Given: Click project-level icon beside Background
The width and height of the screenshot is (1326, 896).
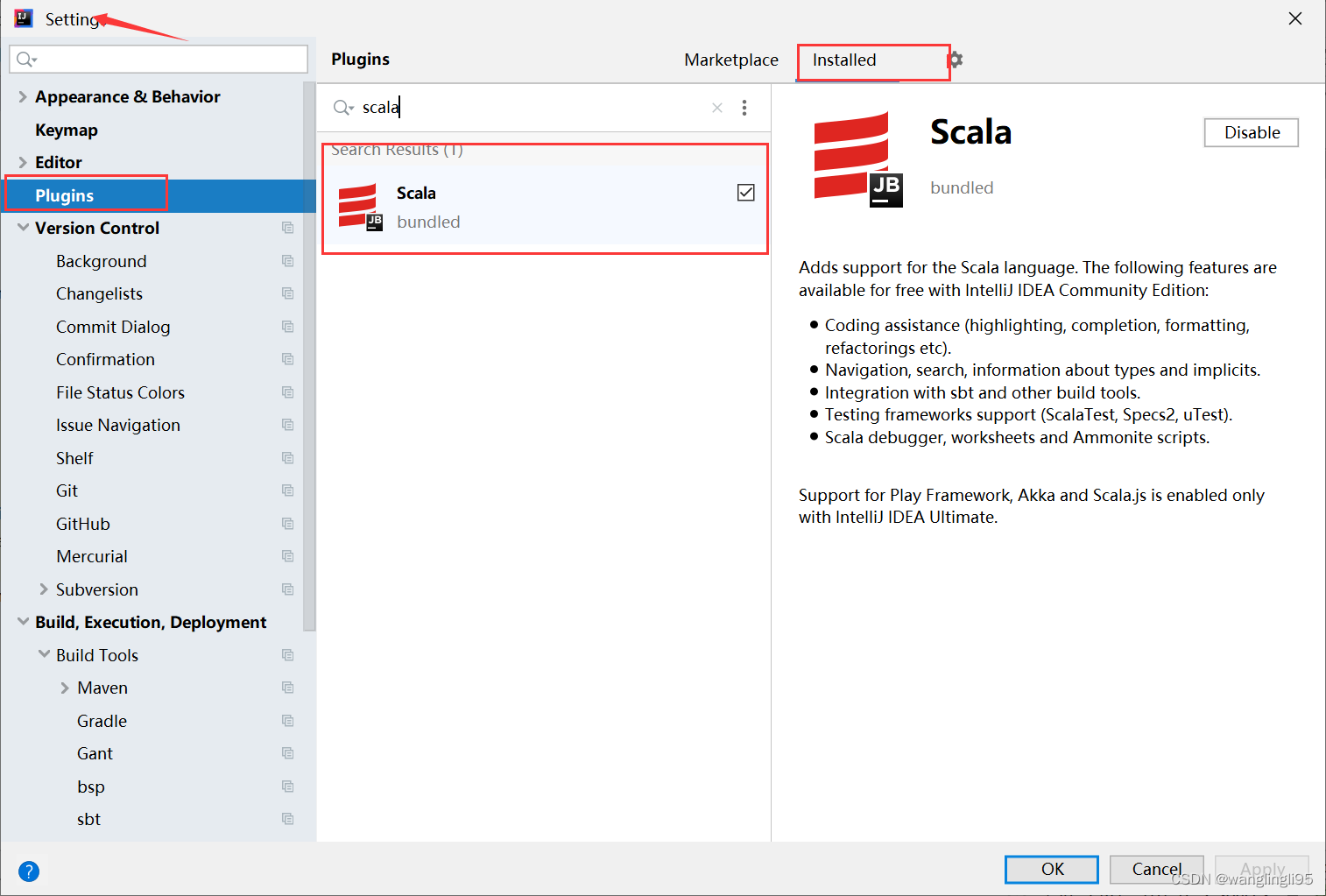Looking at the screenshot, I should pos(287,261).
